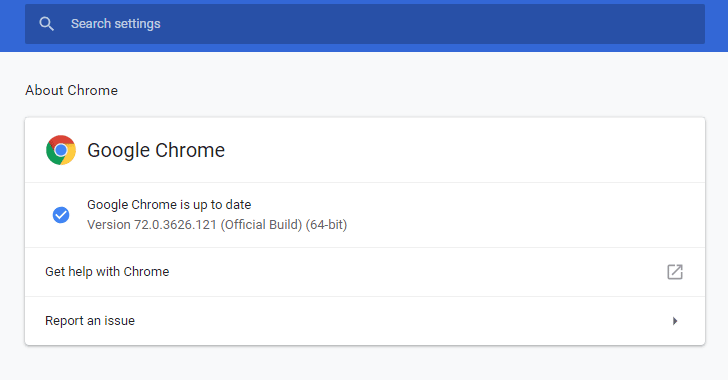Screen dimensions: 728x380
Task: Click the (64-bit) label
Action: (326, 225)
